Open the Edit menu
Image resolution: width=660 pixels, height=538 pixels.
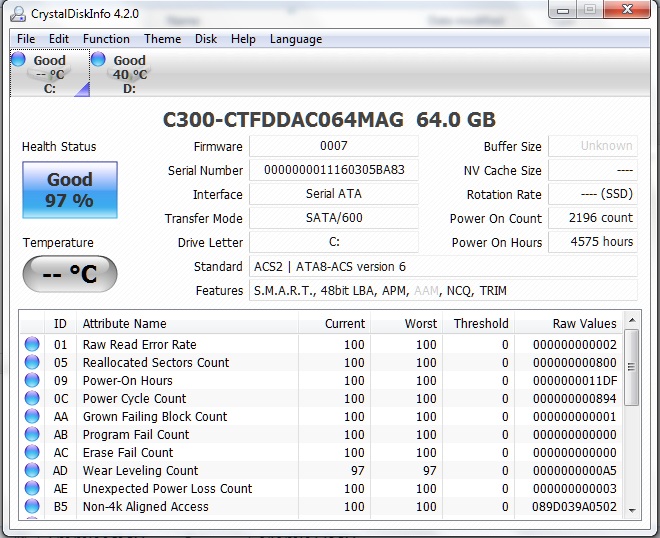(59, 39)
